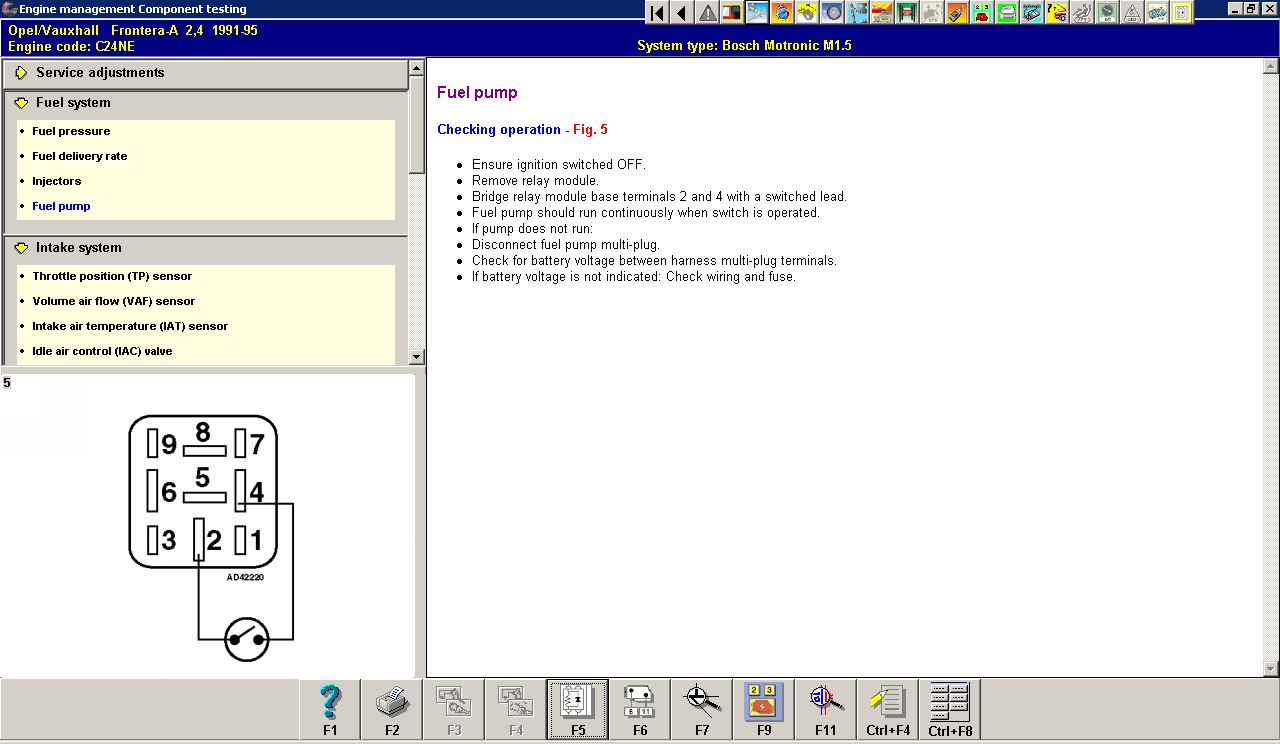This screenshot has width=1280, height=744.
Task: Open the Ctrl+F4 notes button
Action: click(888, 709)
